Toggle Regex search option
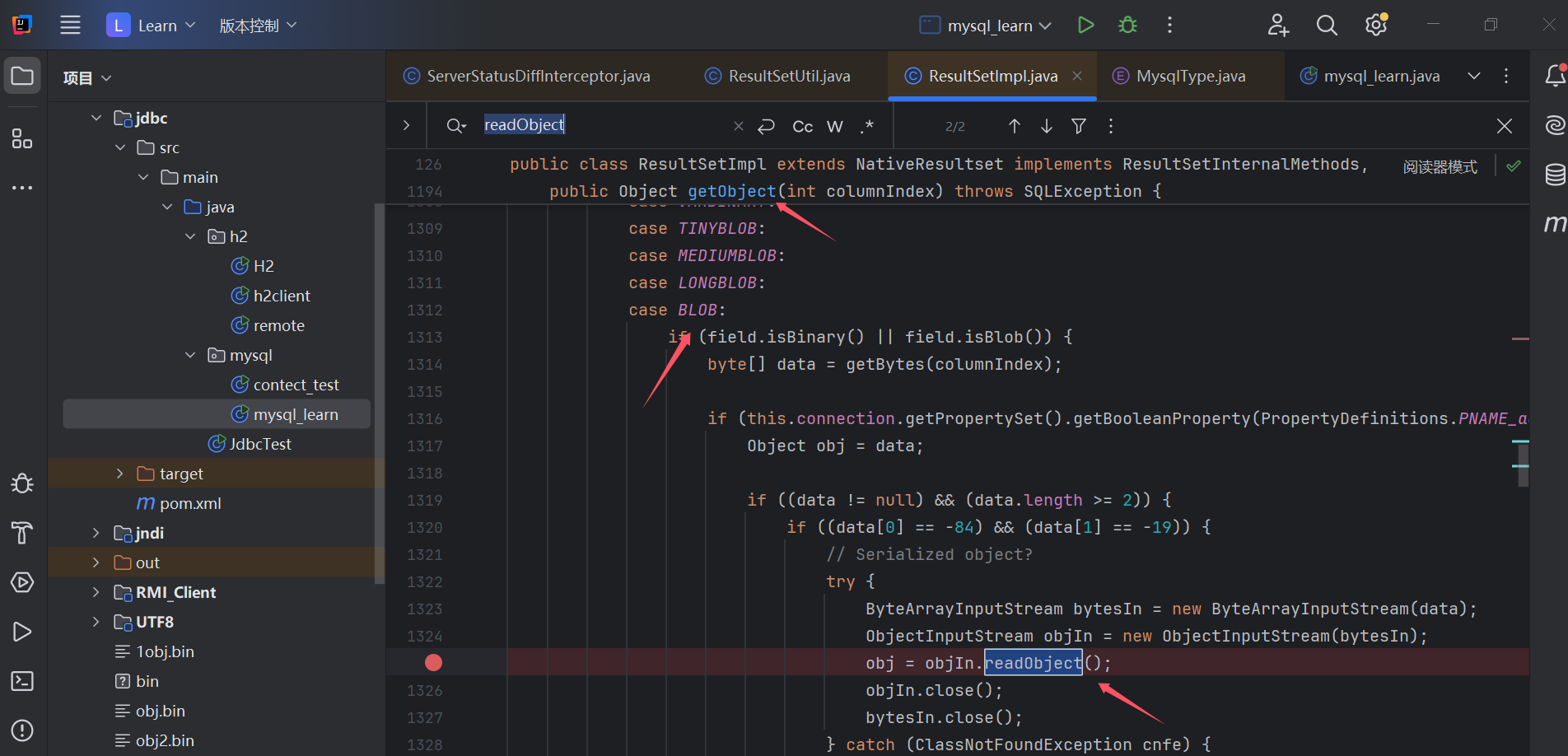Viewport: 1568px width, 756px height. click(866, 126)
